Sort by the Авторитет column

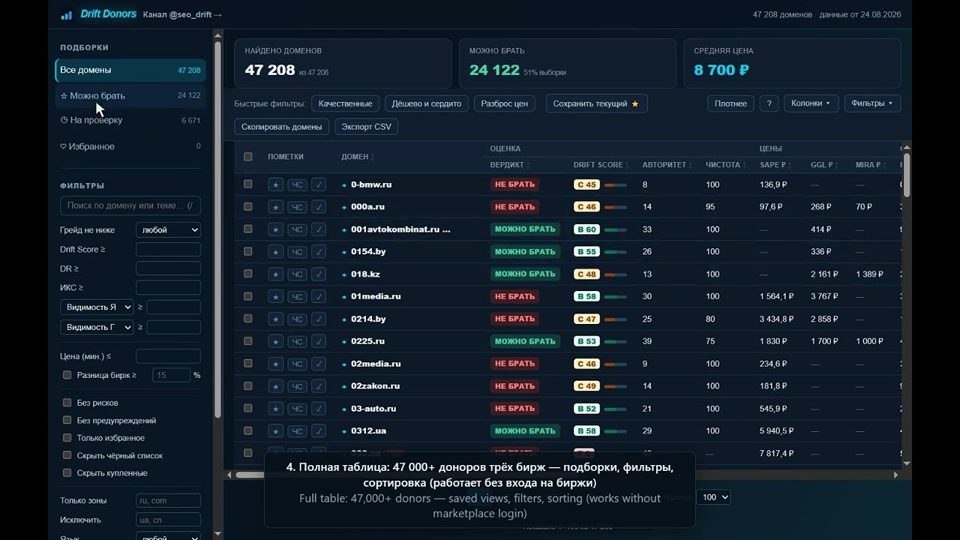[x=667, y=165]
